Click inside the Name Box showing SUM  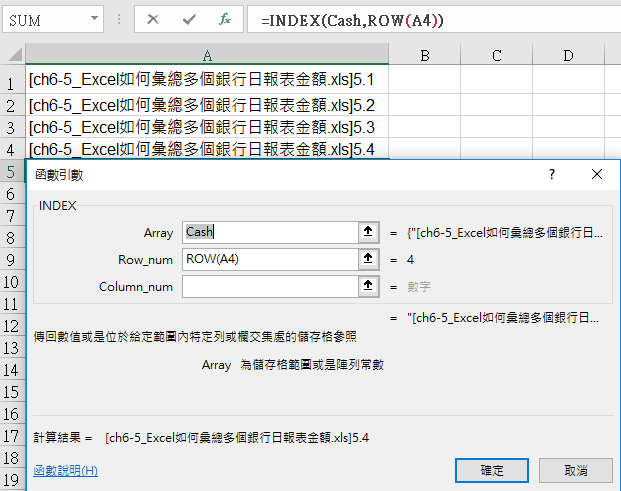coord(46,19)
